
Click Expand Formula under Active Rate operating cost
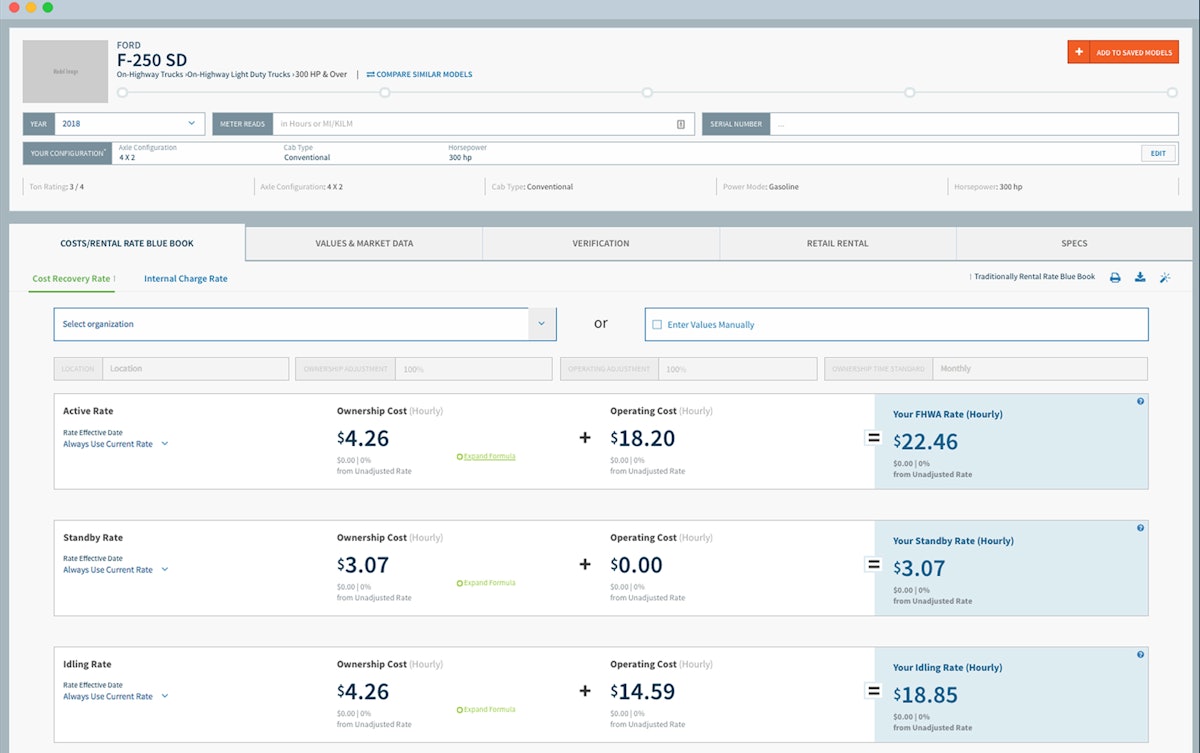coord(487,455)
